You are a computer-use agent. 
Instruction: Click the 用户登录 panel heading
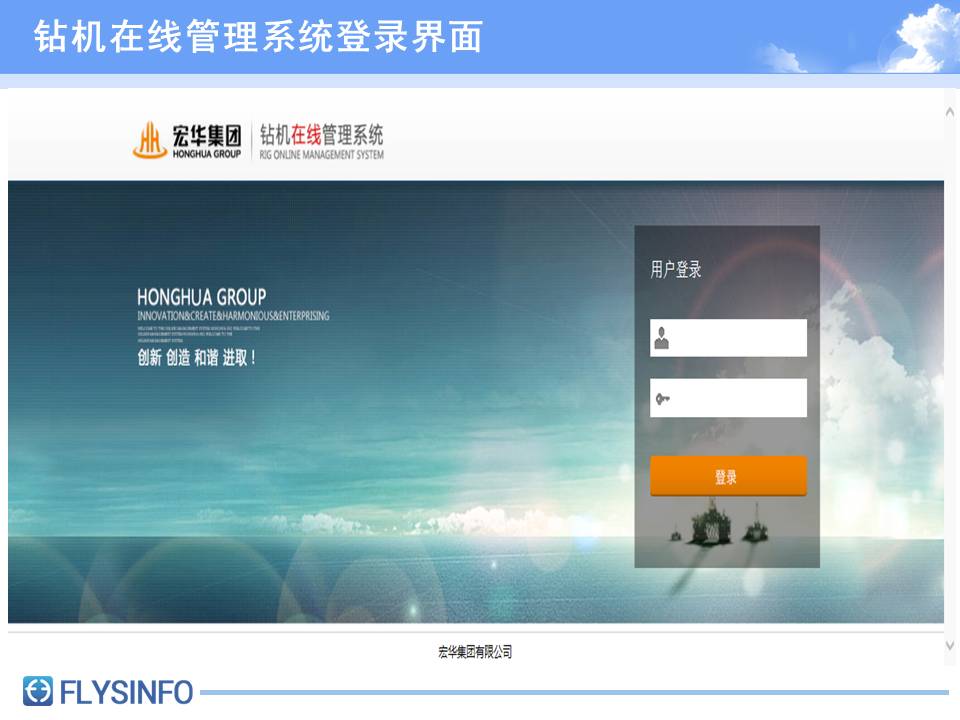coord(675,269)
